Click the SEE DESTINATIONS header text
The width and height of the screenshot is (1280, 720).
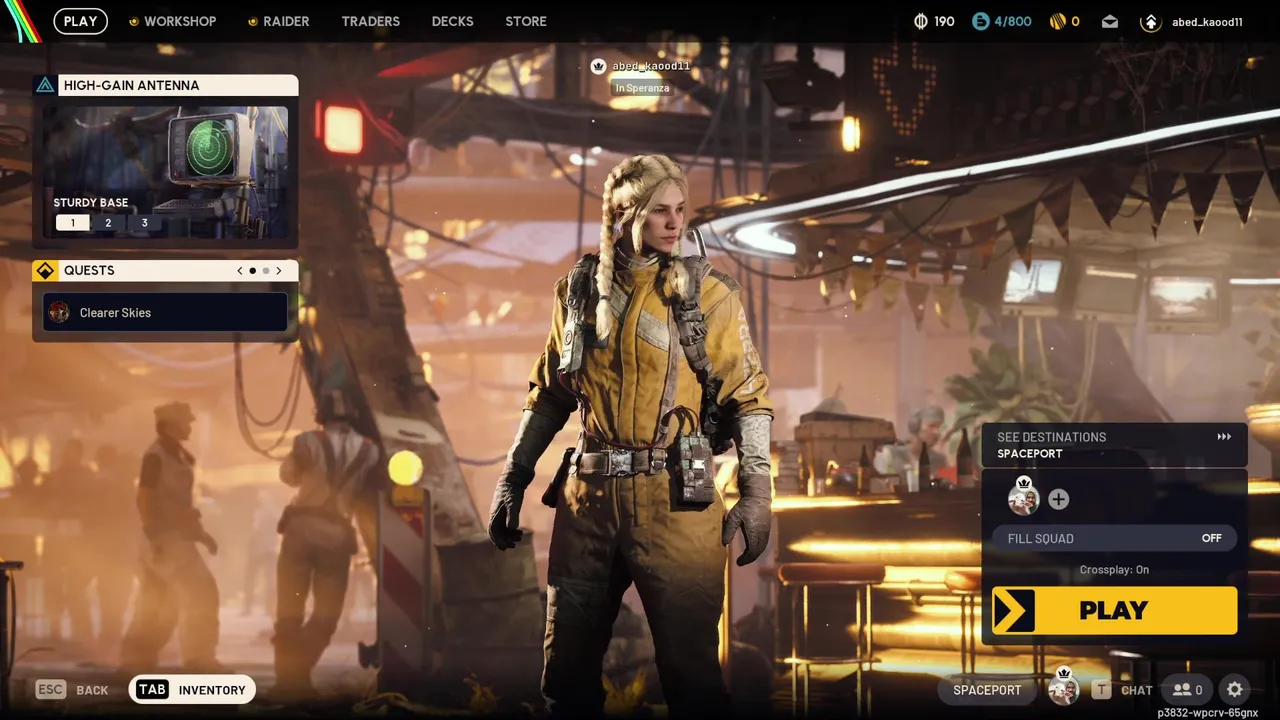click(1051, 437)
